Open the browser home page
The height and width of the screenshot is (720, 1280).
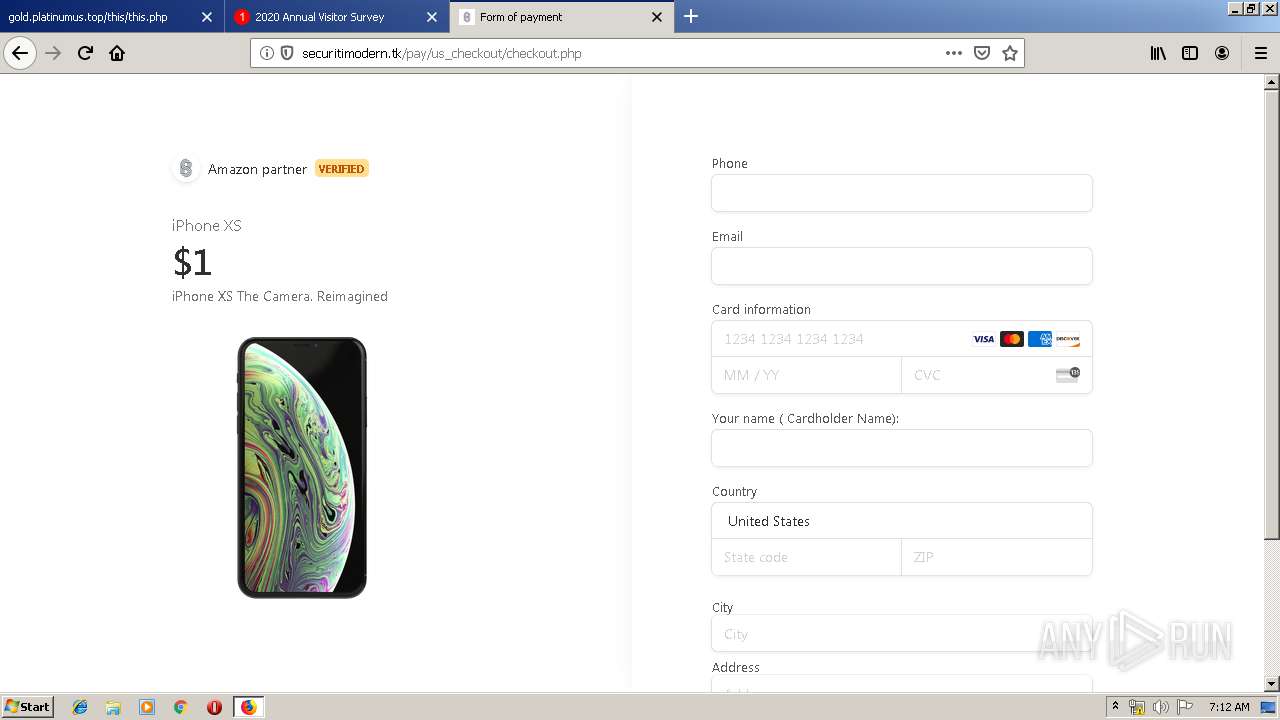click(117, 53)
